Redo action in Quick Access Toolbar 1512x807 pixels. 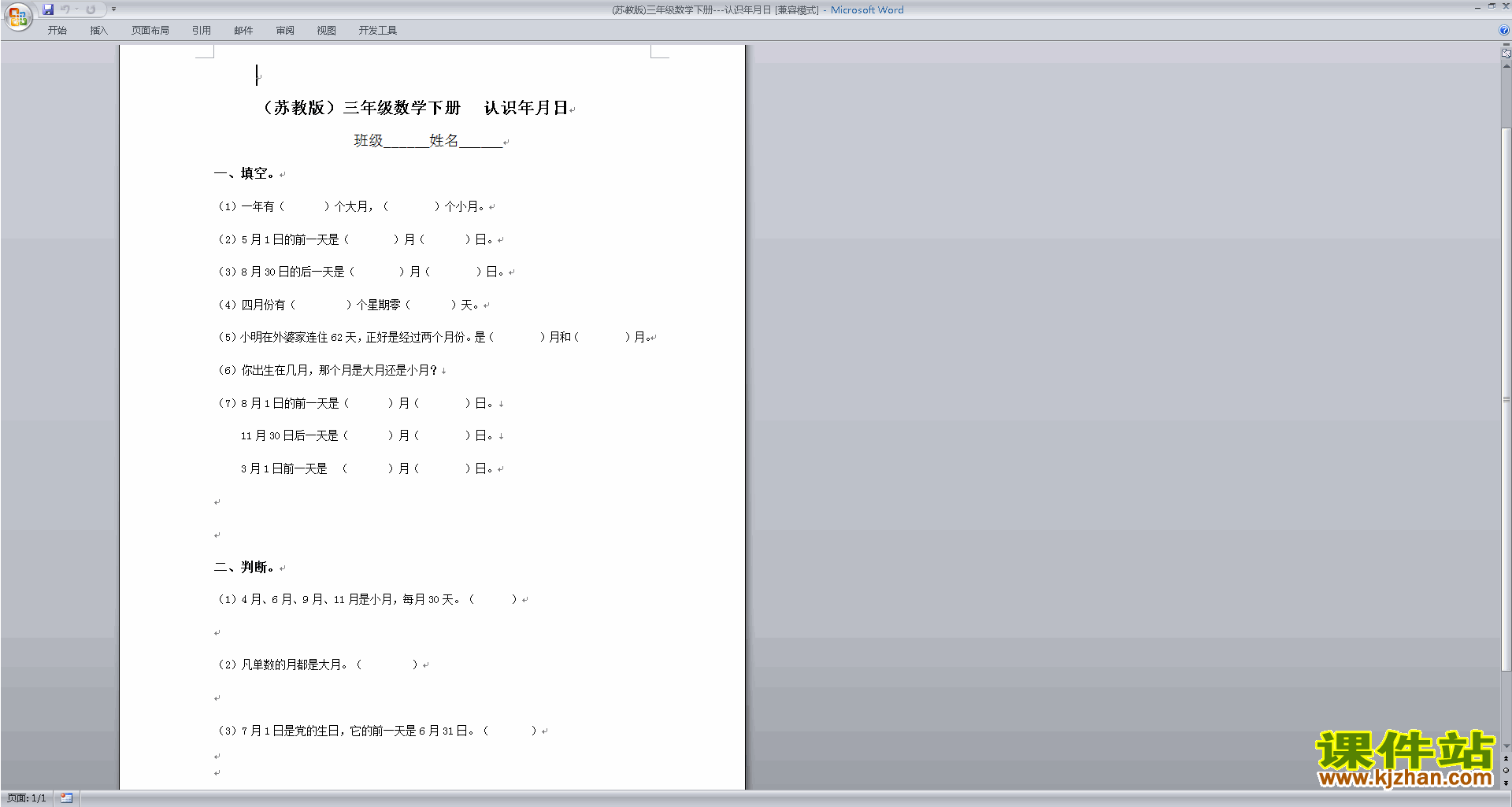91,9
